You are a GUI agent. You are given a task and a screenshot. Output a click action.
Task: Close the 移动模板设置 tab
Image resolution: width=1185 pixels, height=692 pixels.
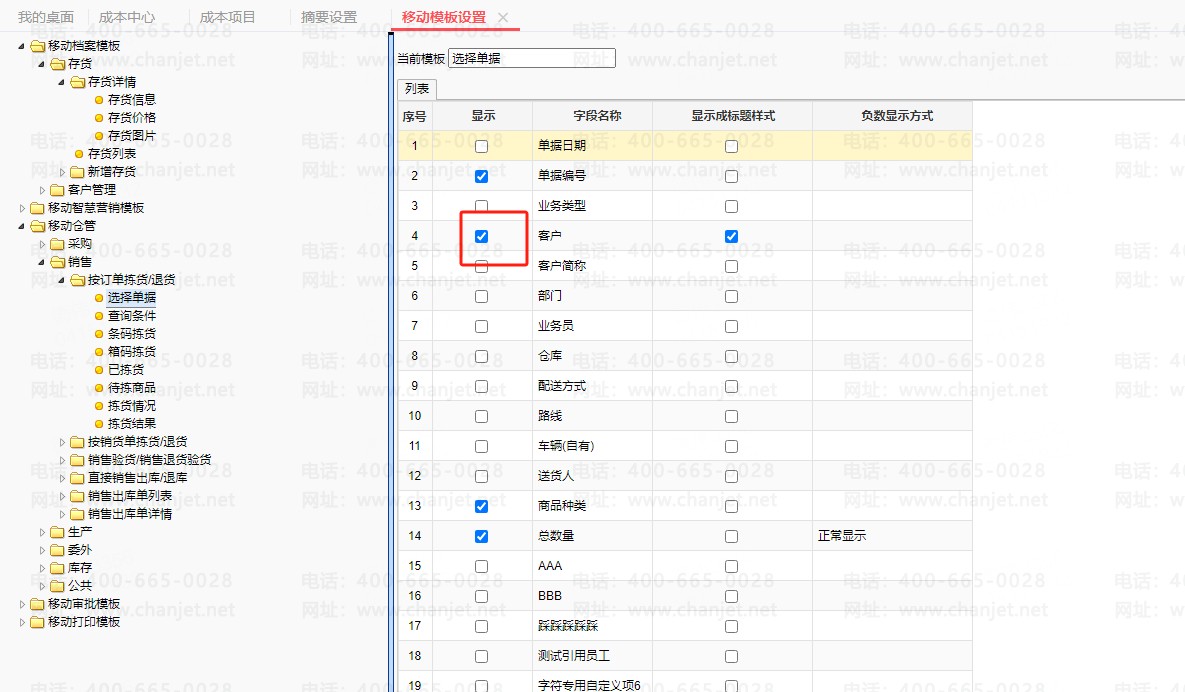coord(503,18)
